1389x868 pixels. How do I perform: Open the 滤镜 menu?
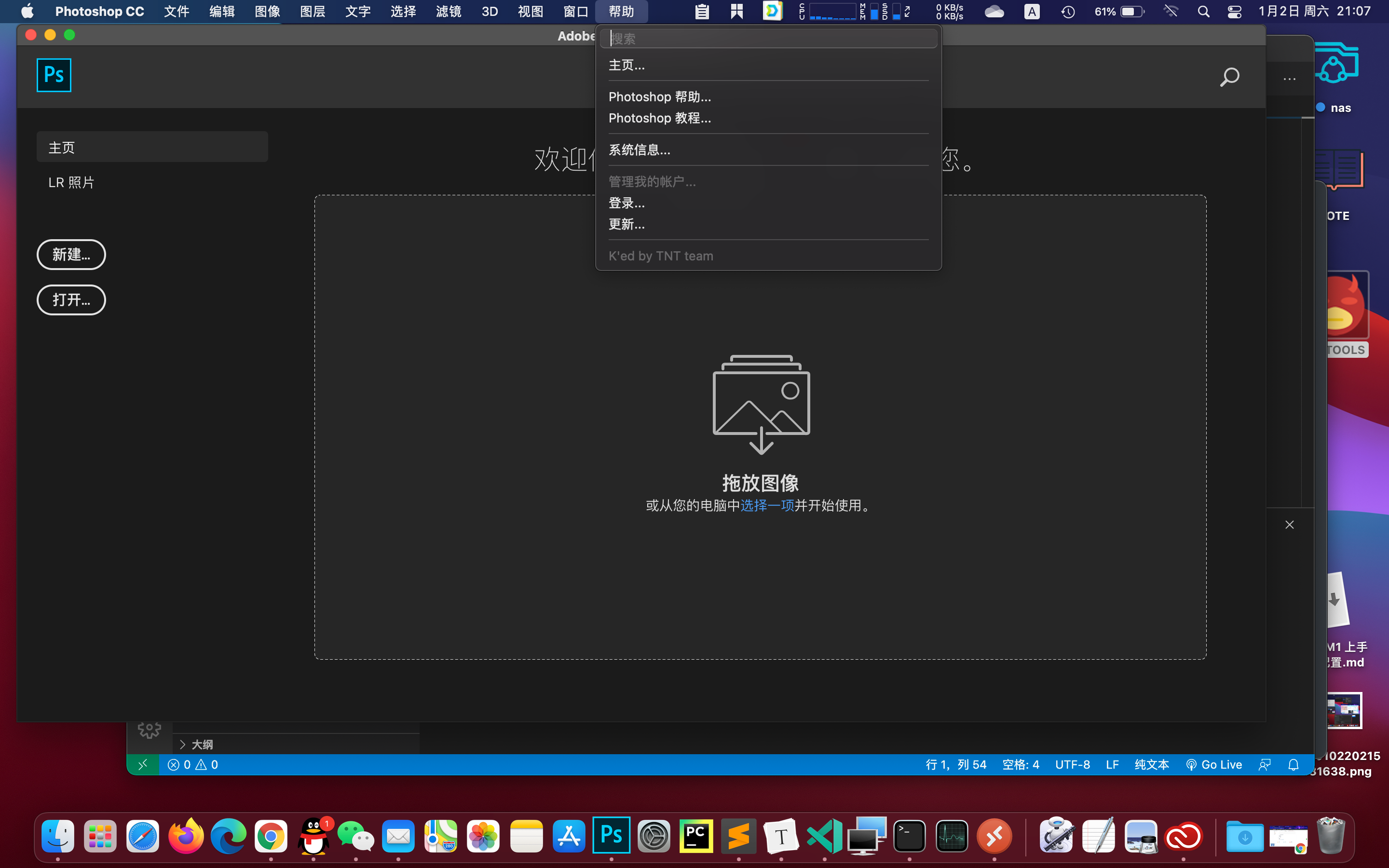(448, 12)
